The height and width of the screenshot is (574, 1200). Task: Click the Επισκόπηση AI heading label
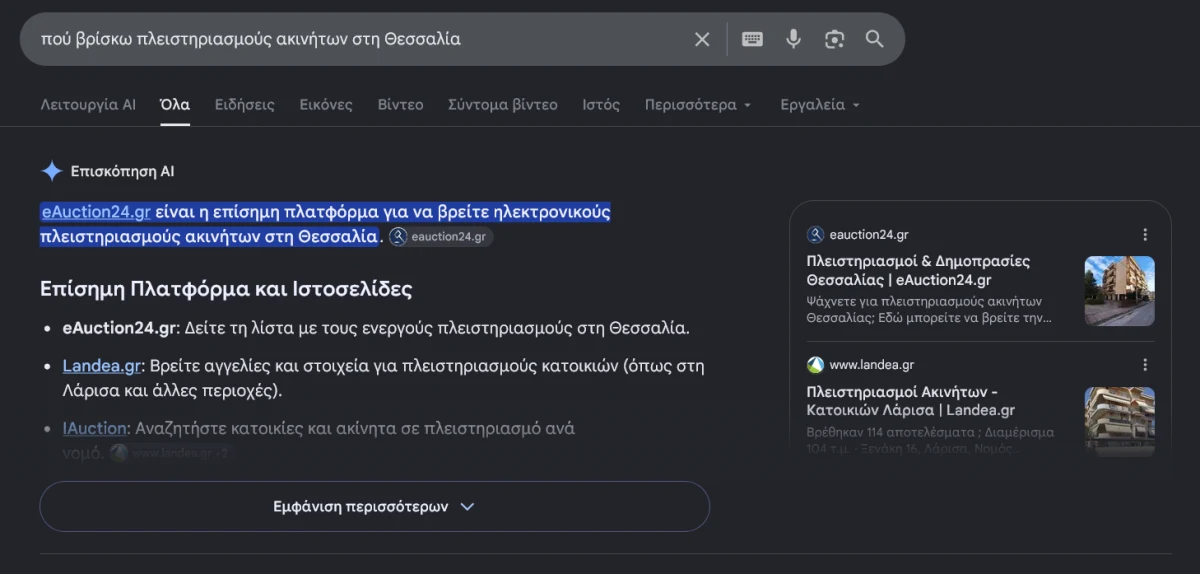[x=122, y=171]
